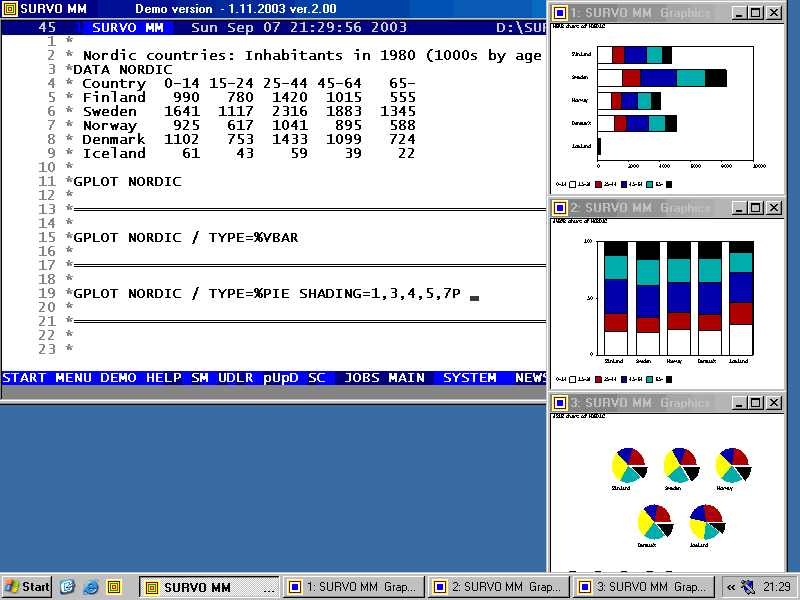The height and width of the screenshot is (600, 800).
Task: Click the system tray icon beside the clock
Action: click(748, 587)
